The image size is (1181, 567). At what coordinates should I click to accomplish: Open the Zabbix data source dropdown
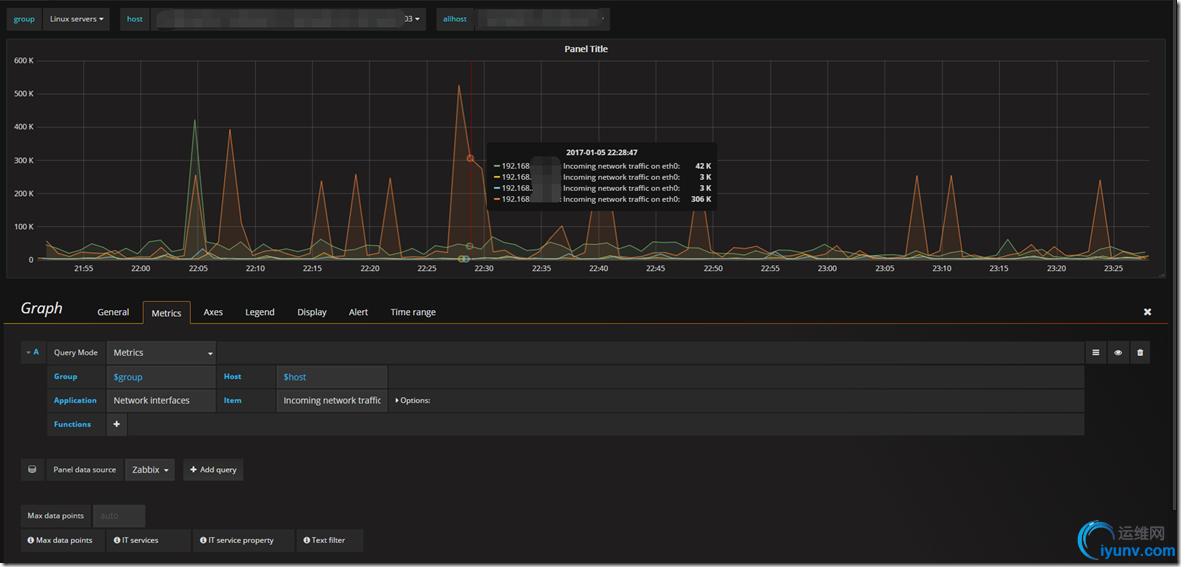150,469
